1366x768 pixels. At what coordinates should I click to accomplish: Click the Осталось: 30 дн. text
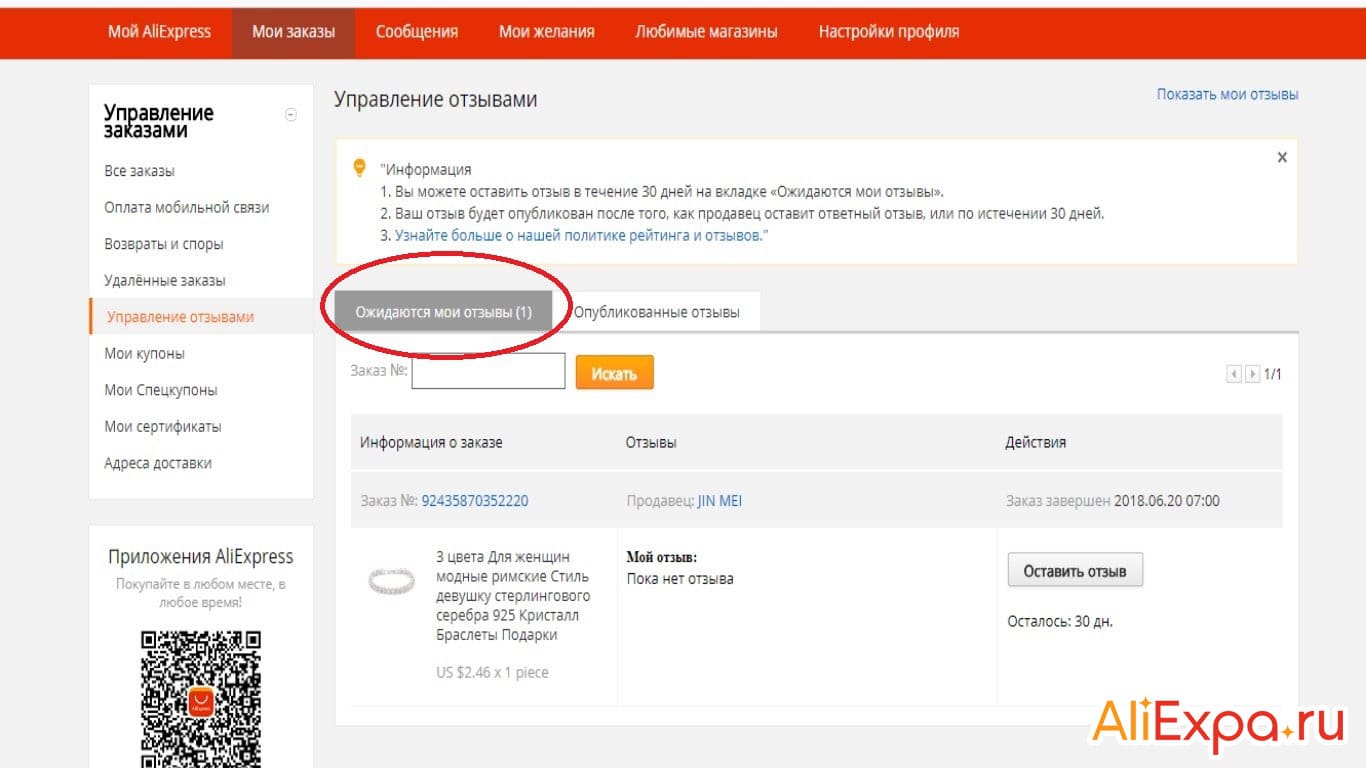pyautogui.click(x=1060, y=622)
